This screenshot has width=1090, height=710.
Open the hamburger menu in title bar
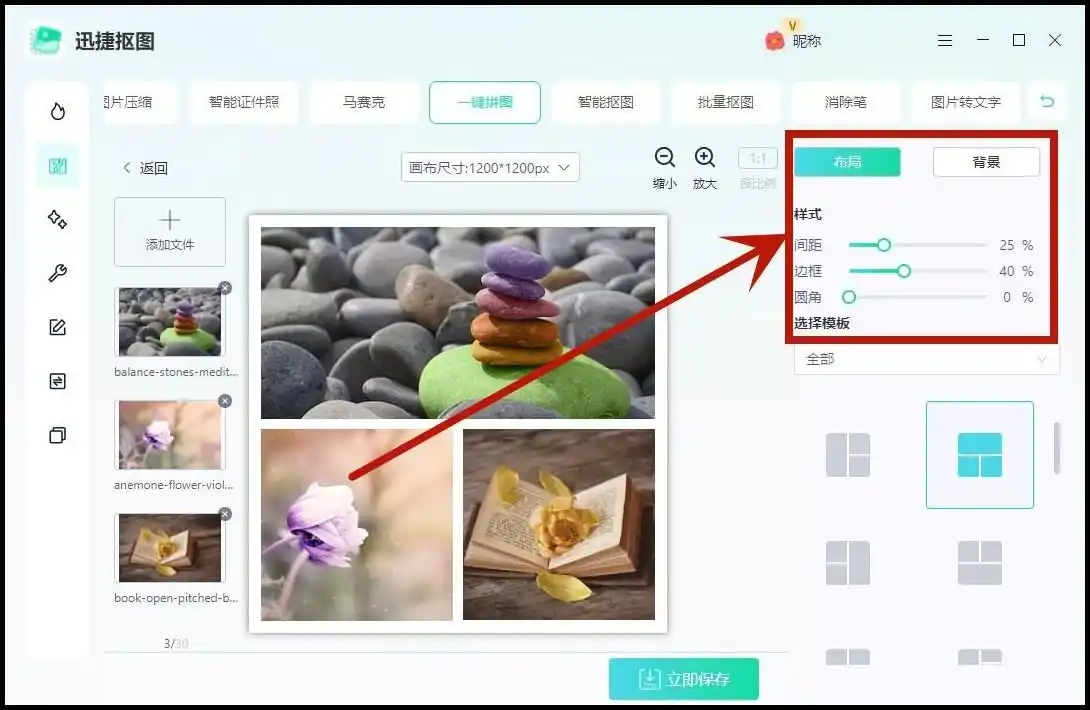click(x=945, y=41)
